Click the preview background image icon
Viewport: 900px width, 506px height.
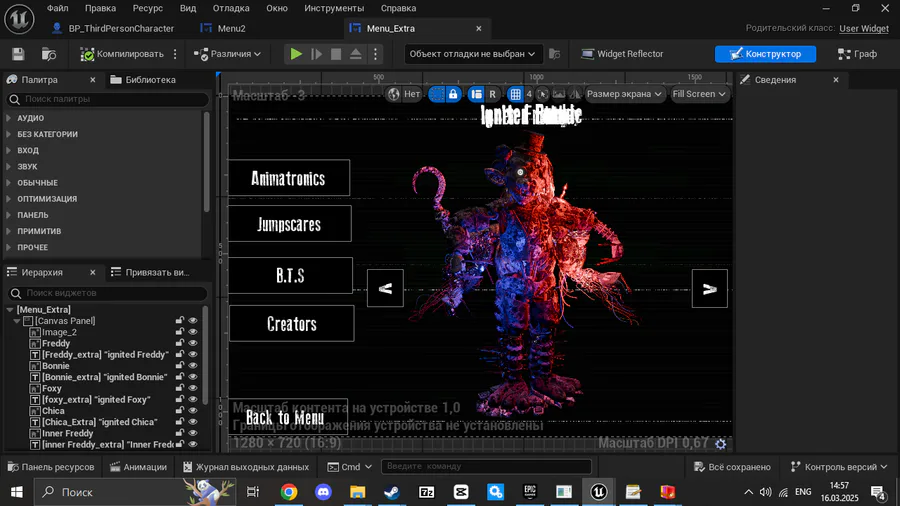(x=558, y=94)
